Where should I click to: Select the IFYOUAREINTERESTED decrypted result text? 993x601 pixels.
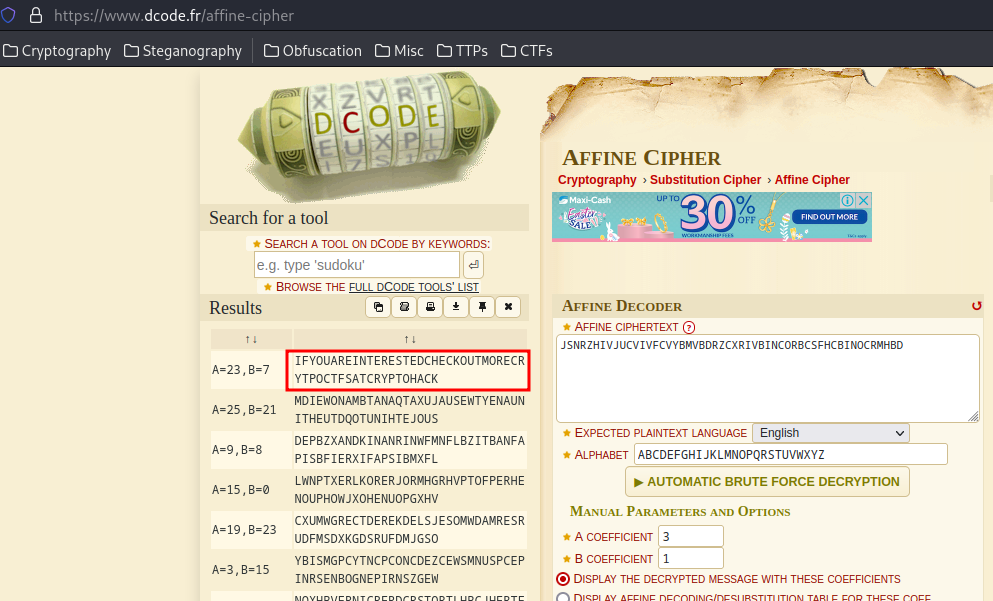pyautogui.click(x=409, y=370)
